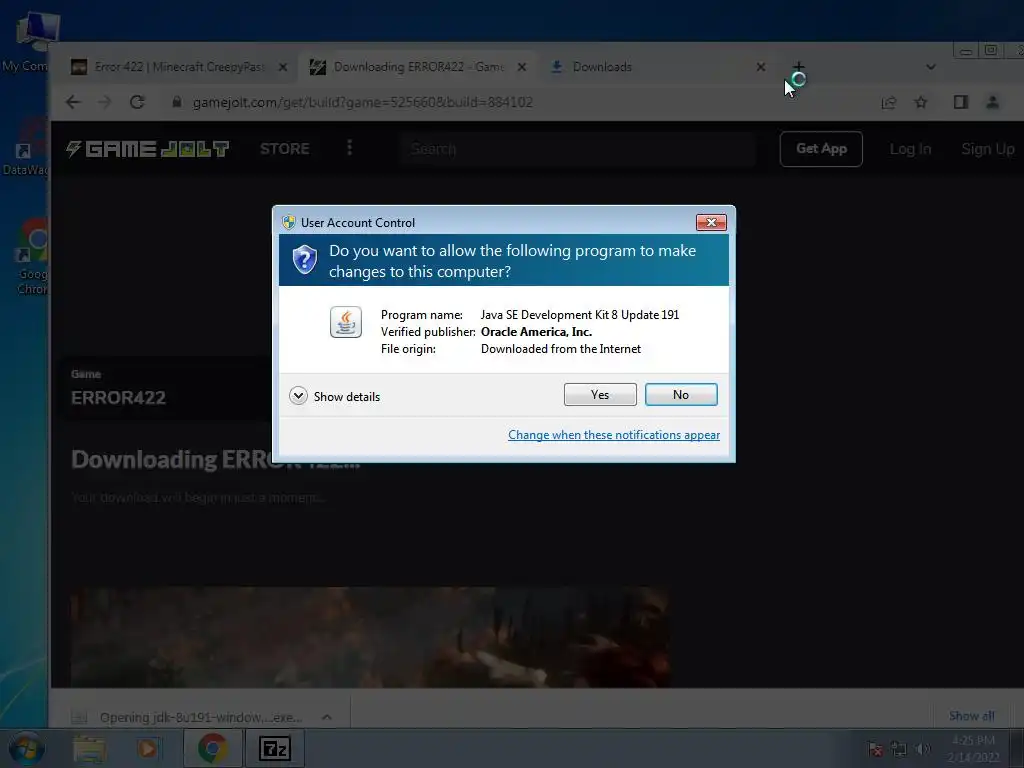
Task: Click Show all downloads
Action: point(971,716)
